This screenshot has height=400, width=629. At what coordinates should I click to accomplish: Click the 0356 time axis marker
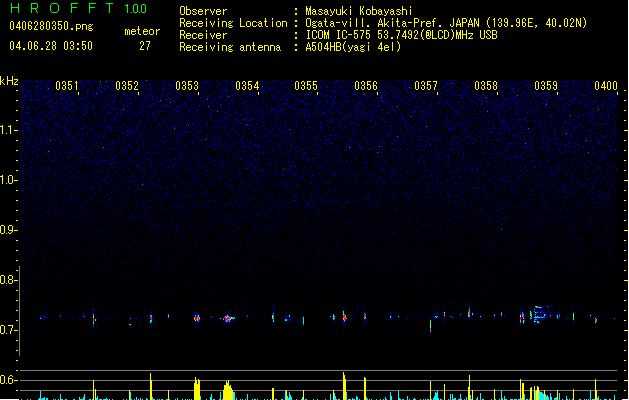[x=366, y=86]
